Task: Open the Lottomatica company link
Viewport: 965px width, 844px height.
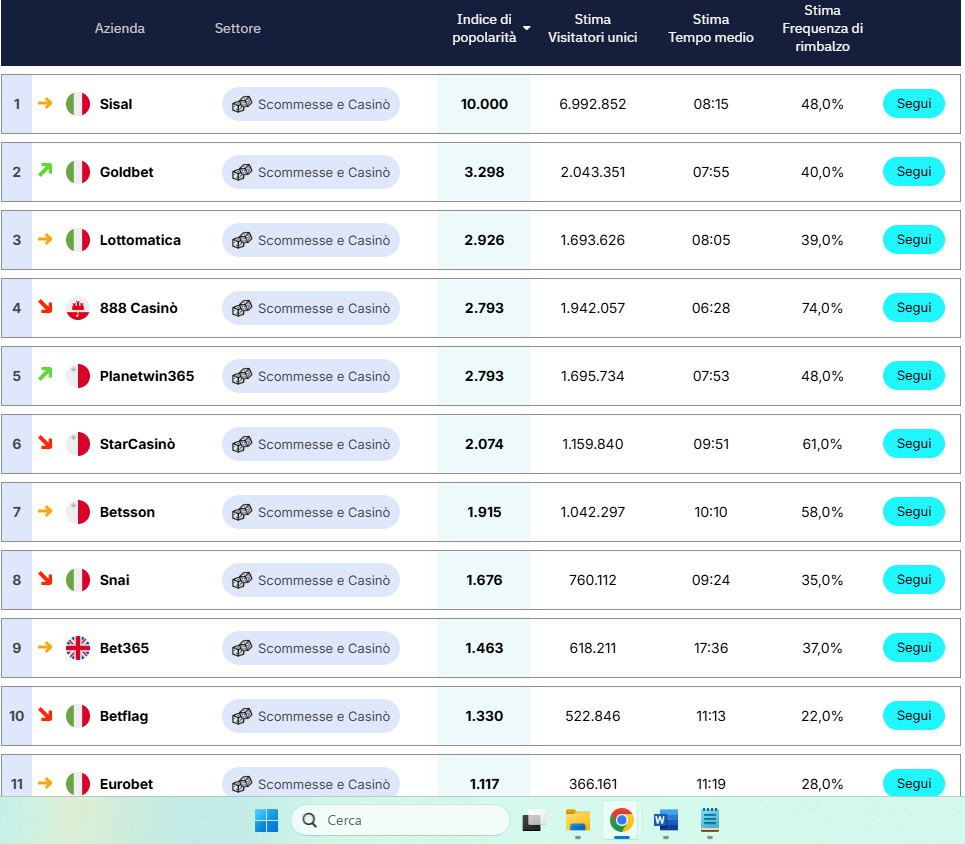Action: tap(140, 240)
